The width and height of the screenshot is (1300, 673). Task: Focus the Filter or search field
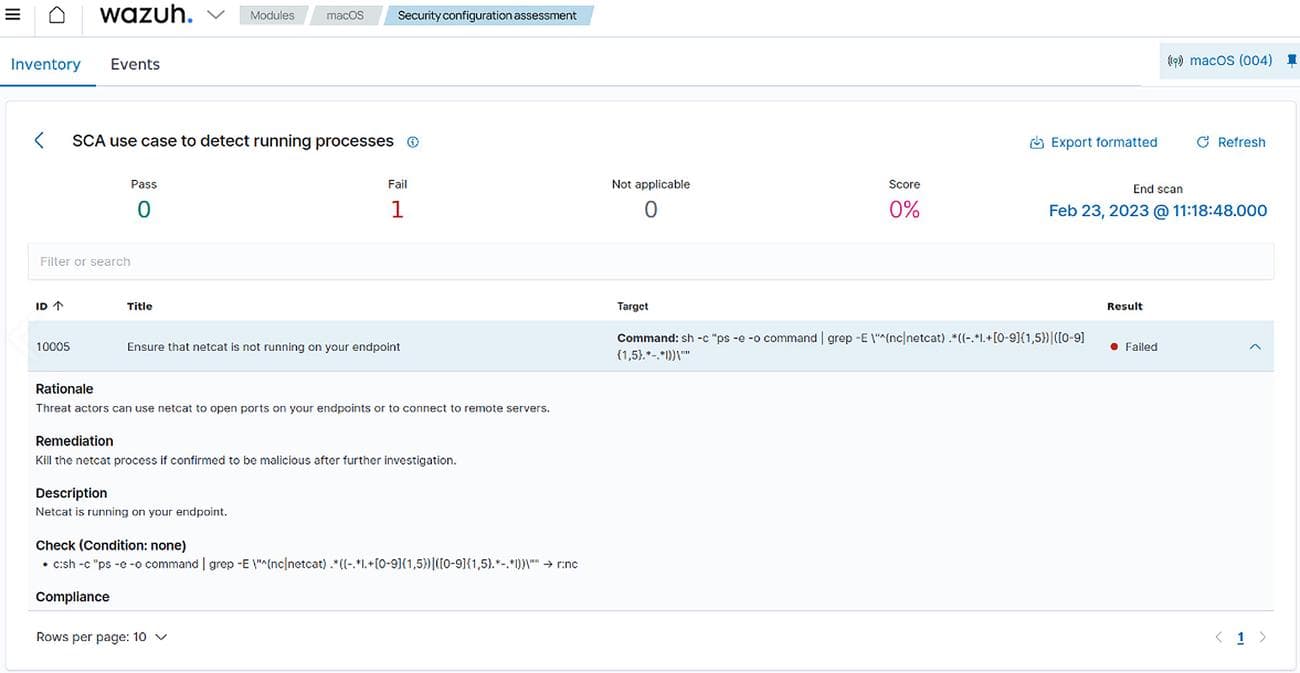pos(650,262)
